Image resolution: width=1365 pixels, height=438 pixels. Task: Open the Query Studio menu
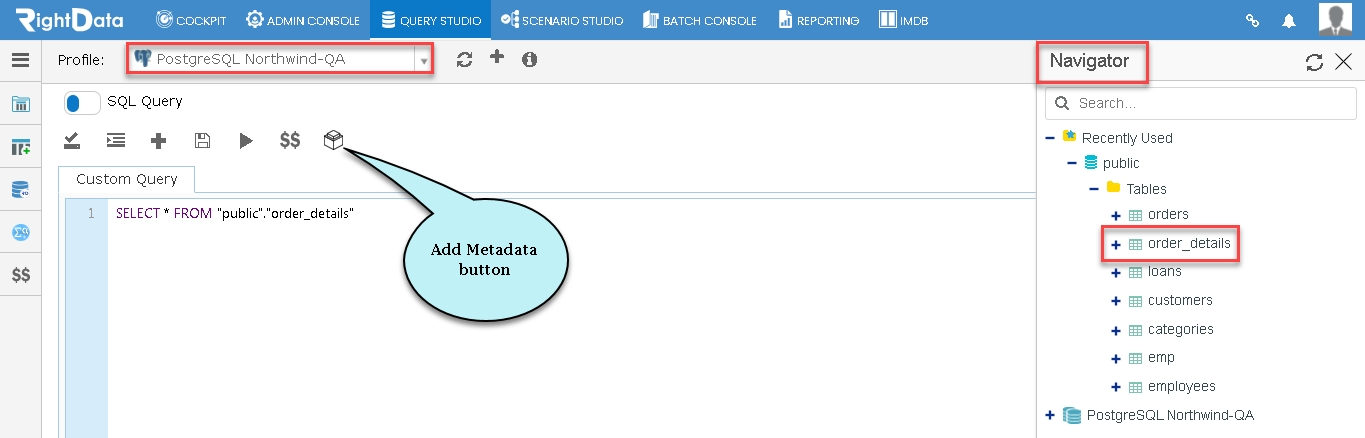point(430,20)
